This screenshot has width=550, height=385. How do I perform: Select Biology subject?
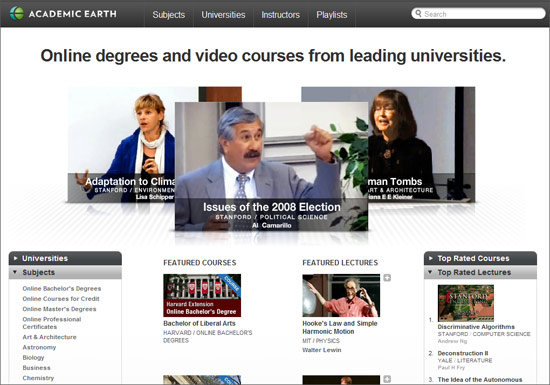33,357
